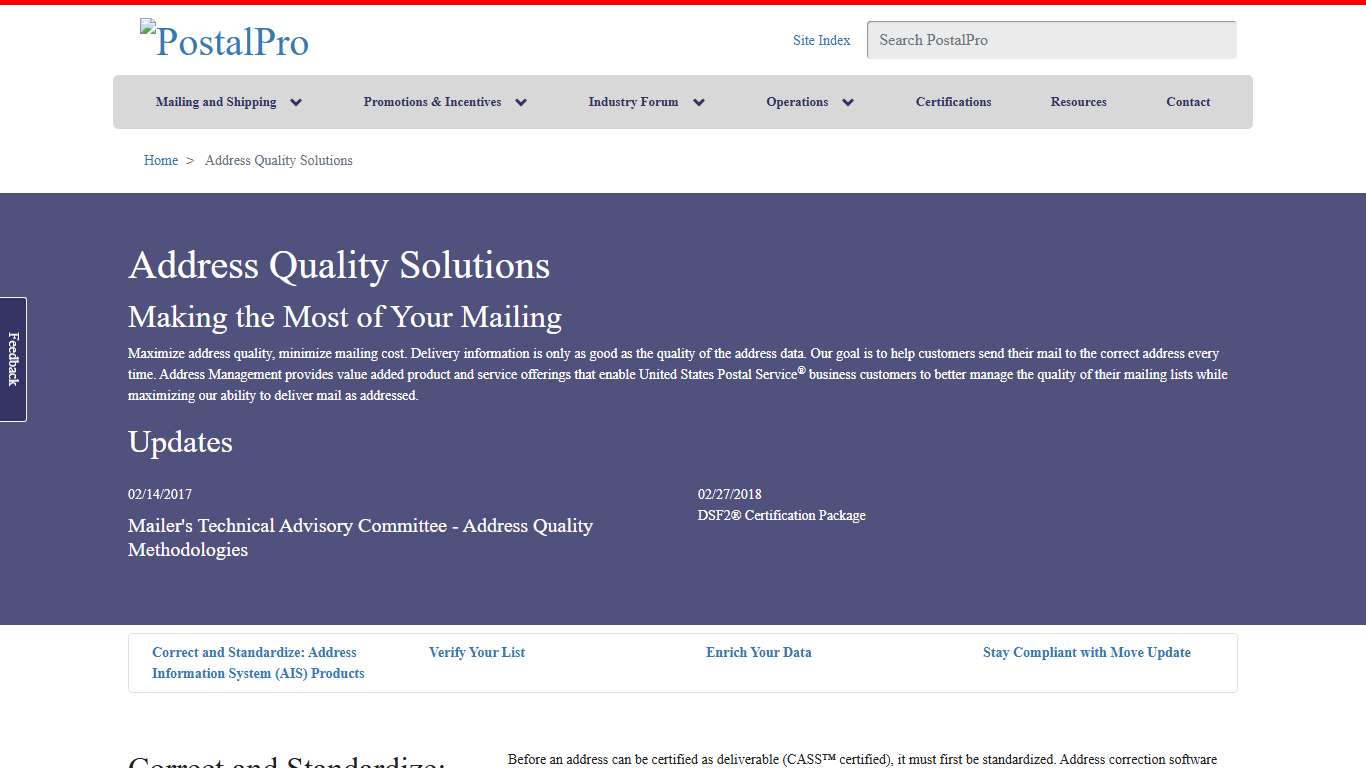Click the Verify Your List link
Viewport: 1366px width, 768px height.
[x=477, y=652]
